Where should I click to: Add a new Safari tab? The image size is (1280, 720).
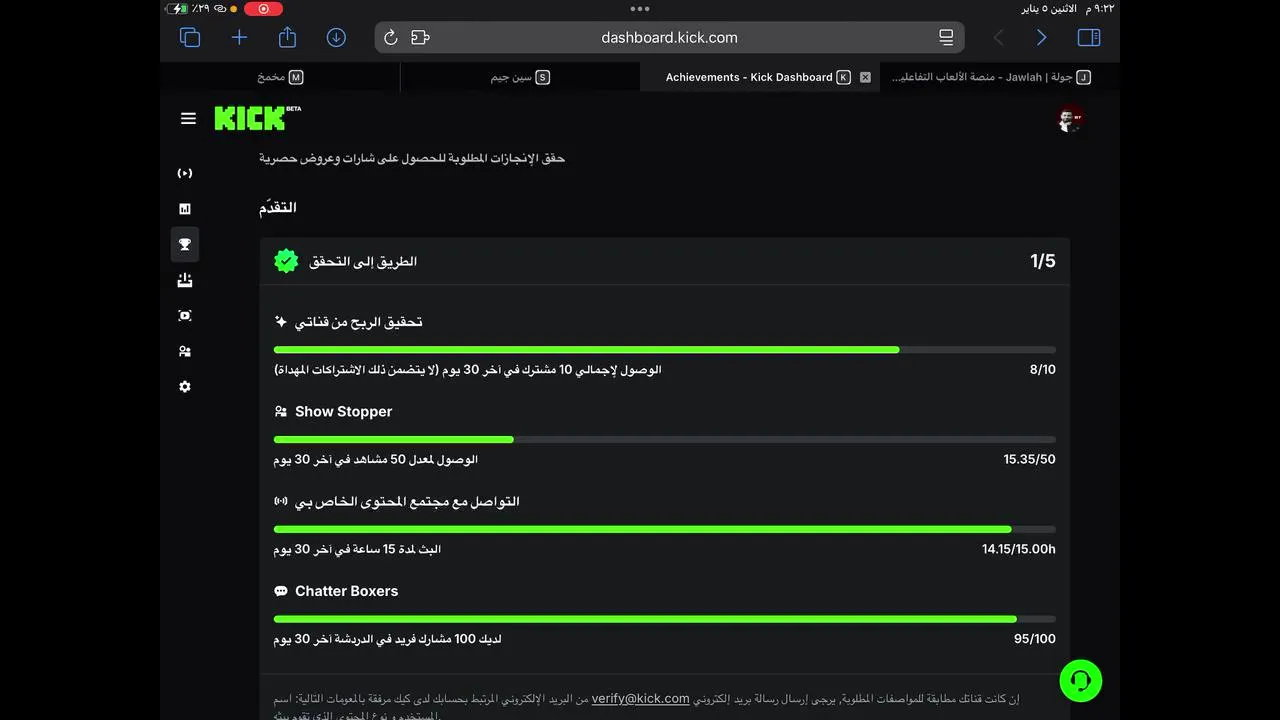pos(239,37)
